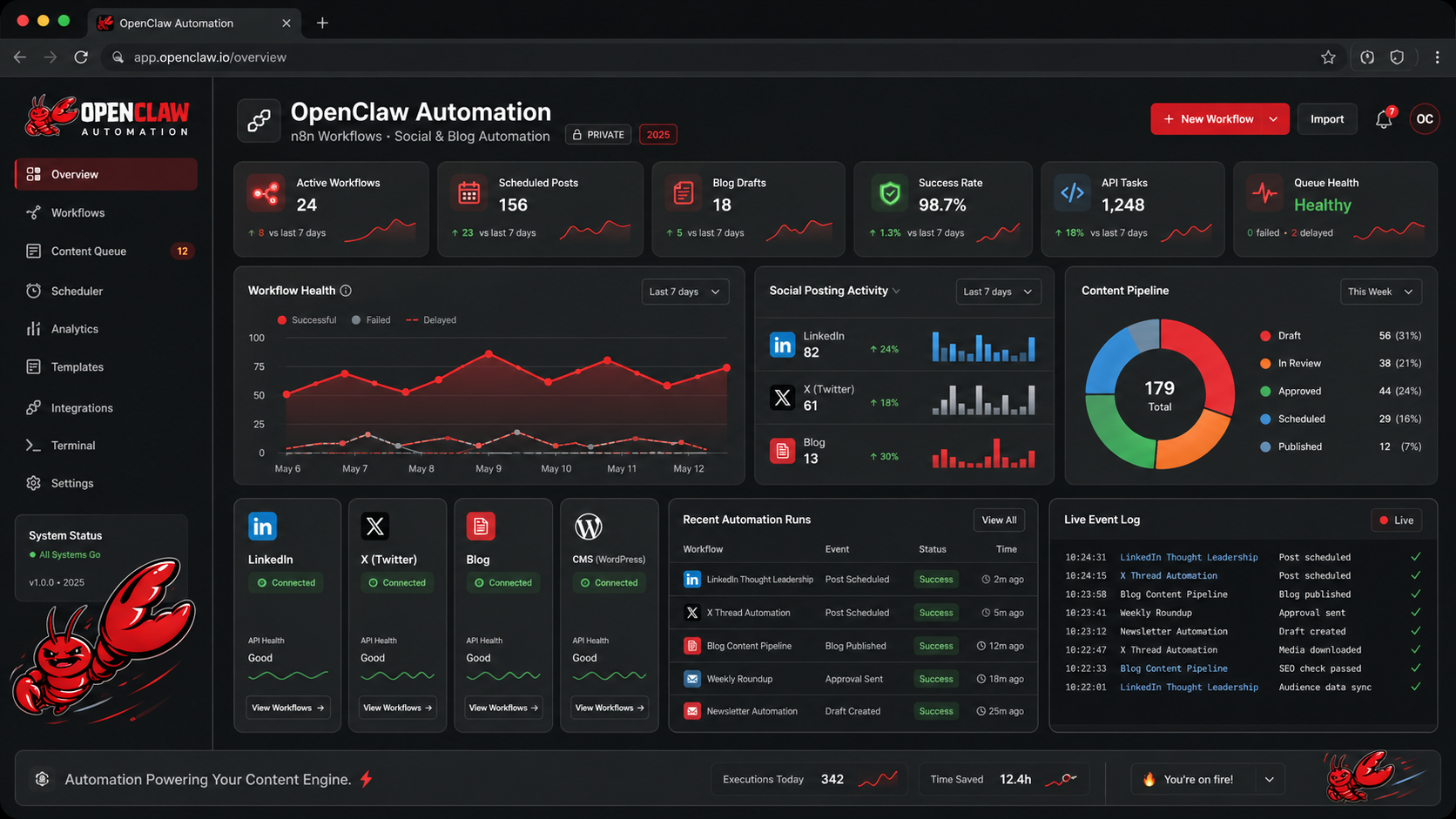
Task: Click the notification bell icon
Action: coord(1384,119)
